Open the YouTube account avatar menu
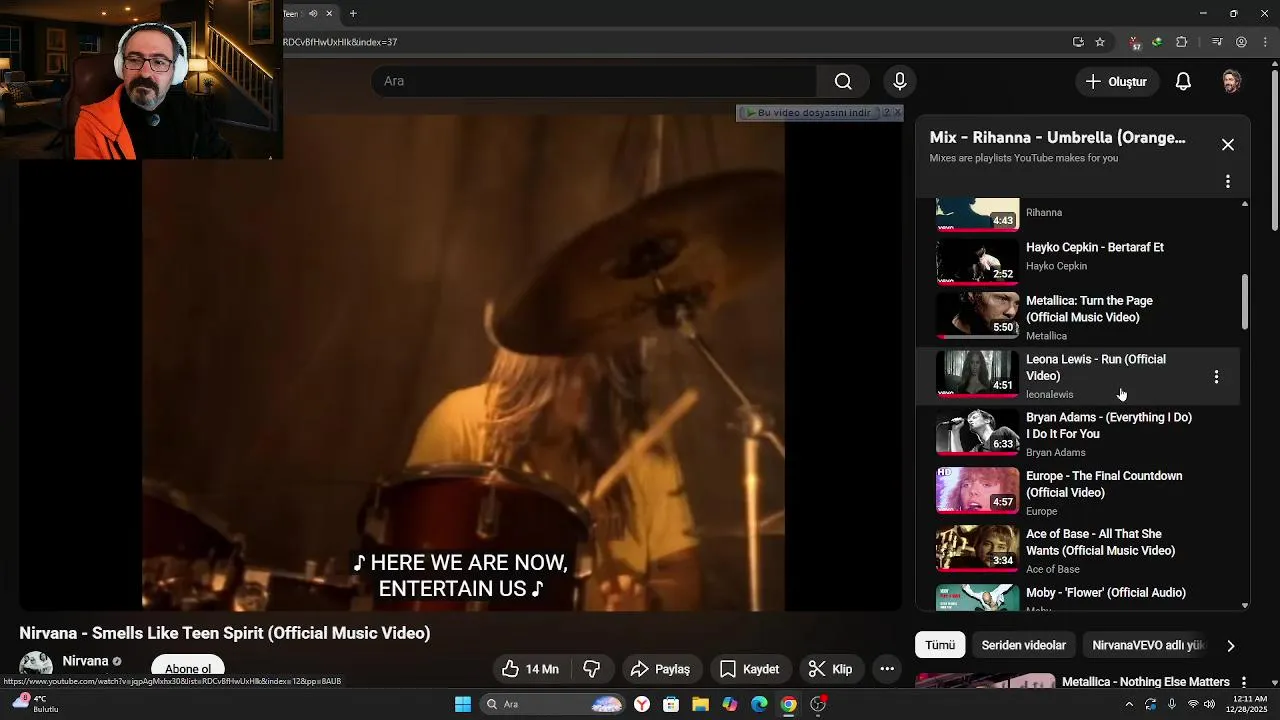 point(1232,81)
